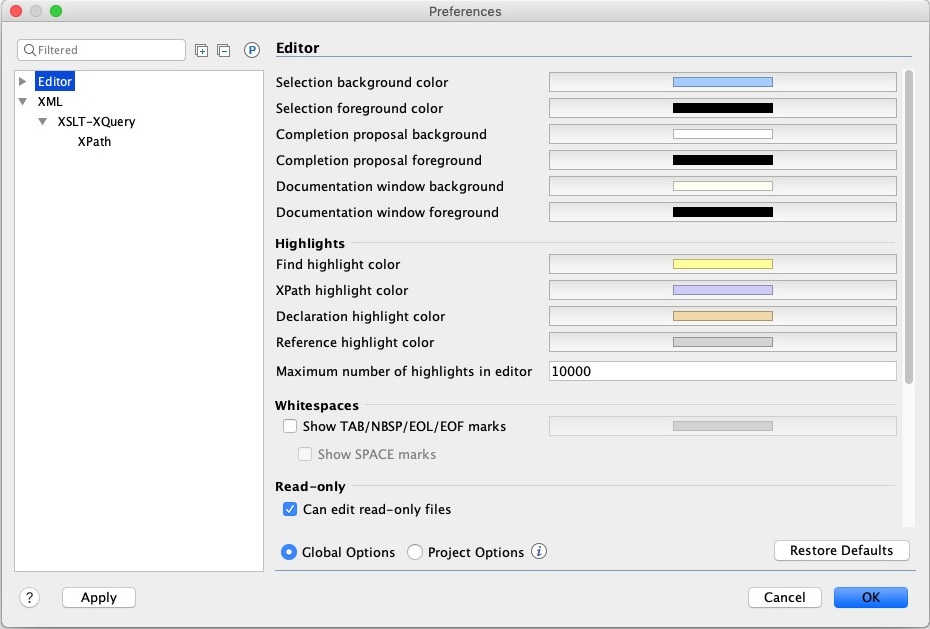The image size is (930, 629).
Task: Click the info icon beside Project Options
Action: [539, 552]
